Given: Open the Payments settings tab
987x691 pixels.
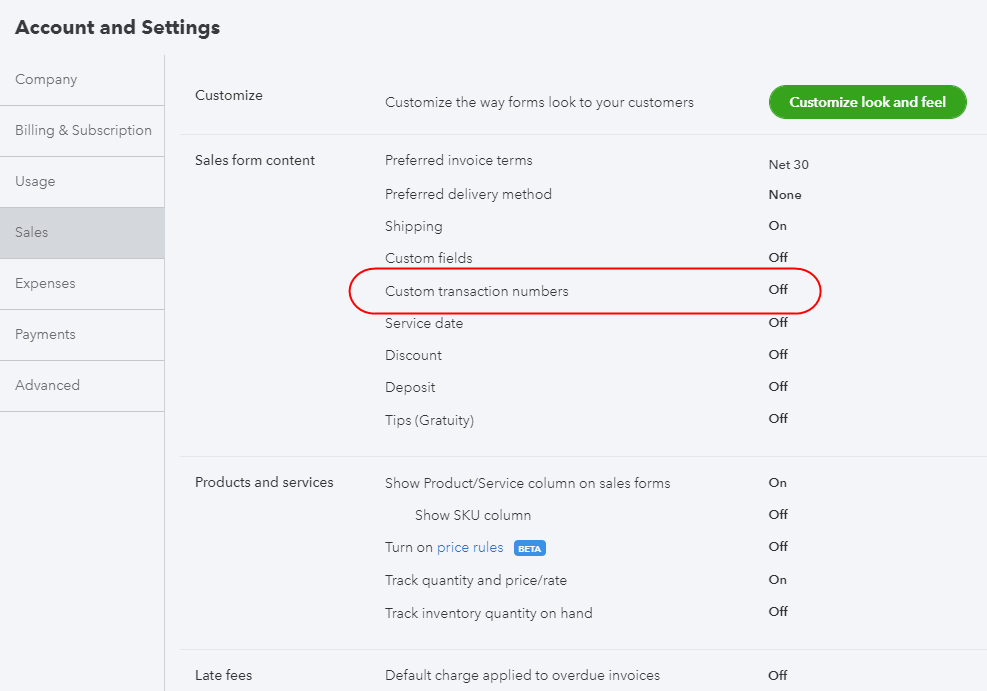Looking at the screenshot, I should tap(45, 335).
